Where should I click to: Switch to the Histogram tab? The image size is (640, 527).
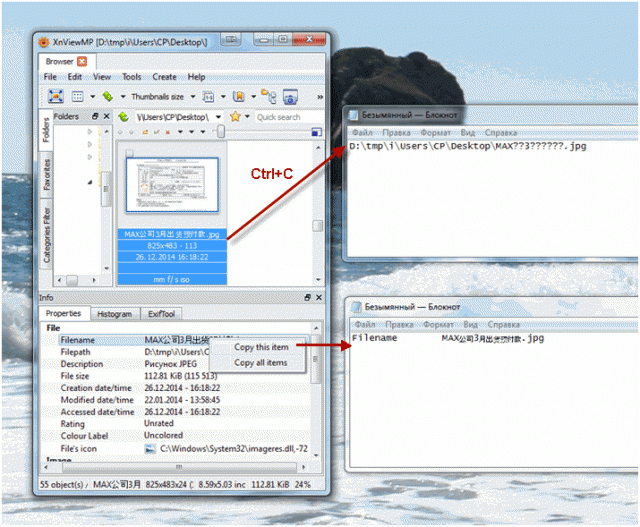point(114,314)
